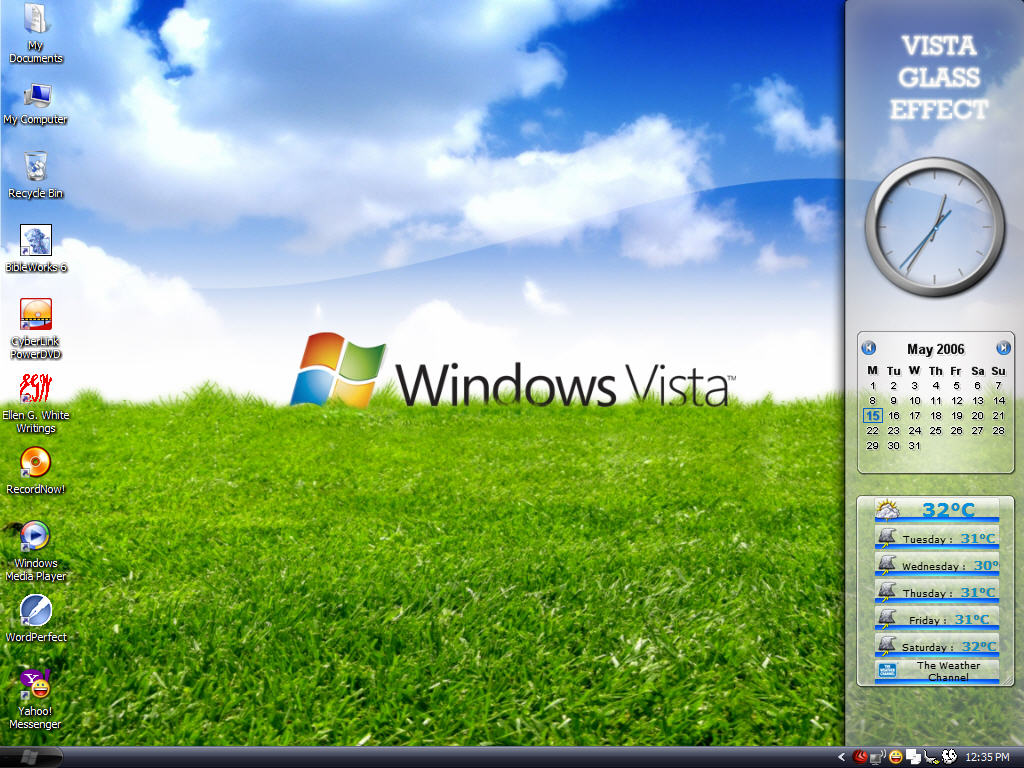
Task: Select the Yahoo! Messenger desktop shortcut
Action: (x=36, y=699)
